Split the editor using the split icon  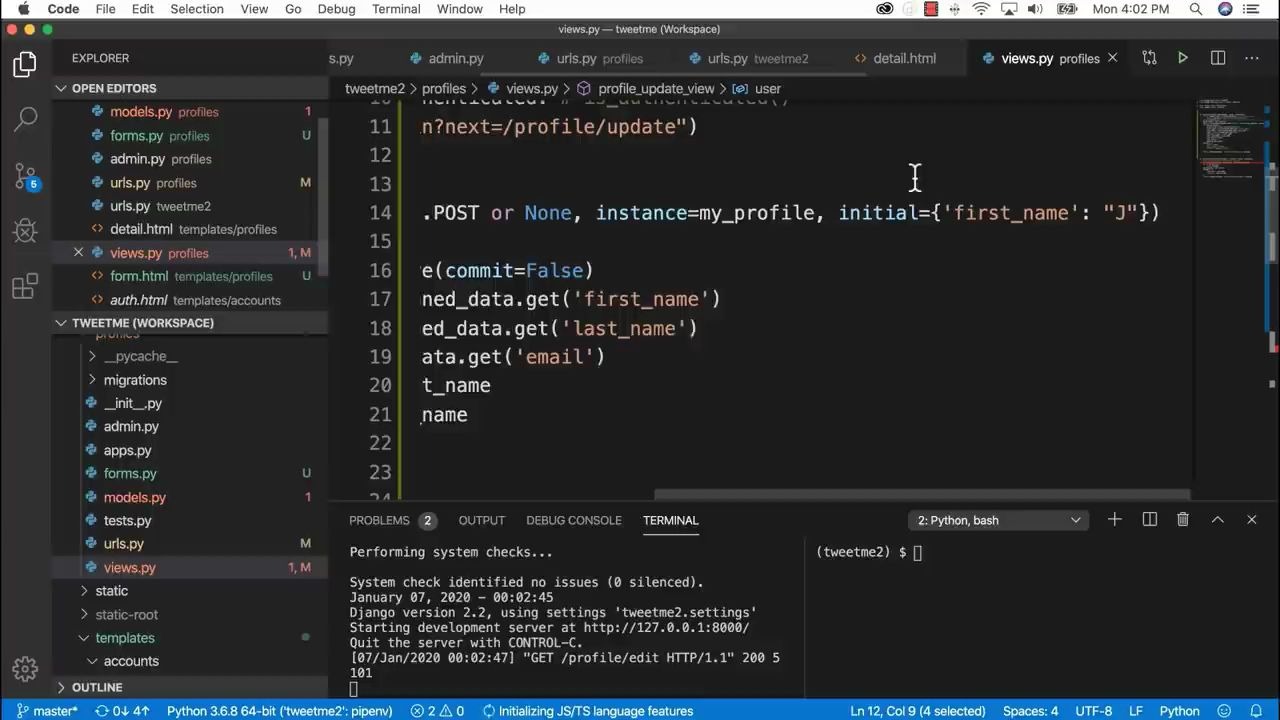click(1217, 58)
